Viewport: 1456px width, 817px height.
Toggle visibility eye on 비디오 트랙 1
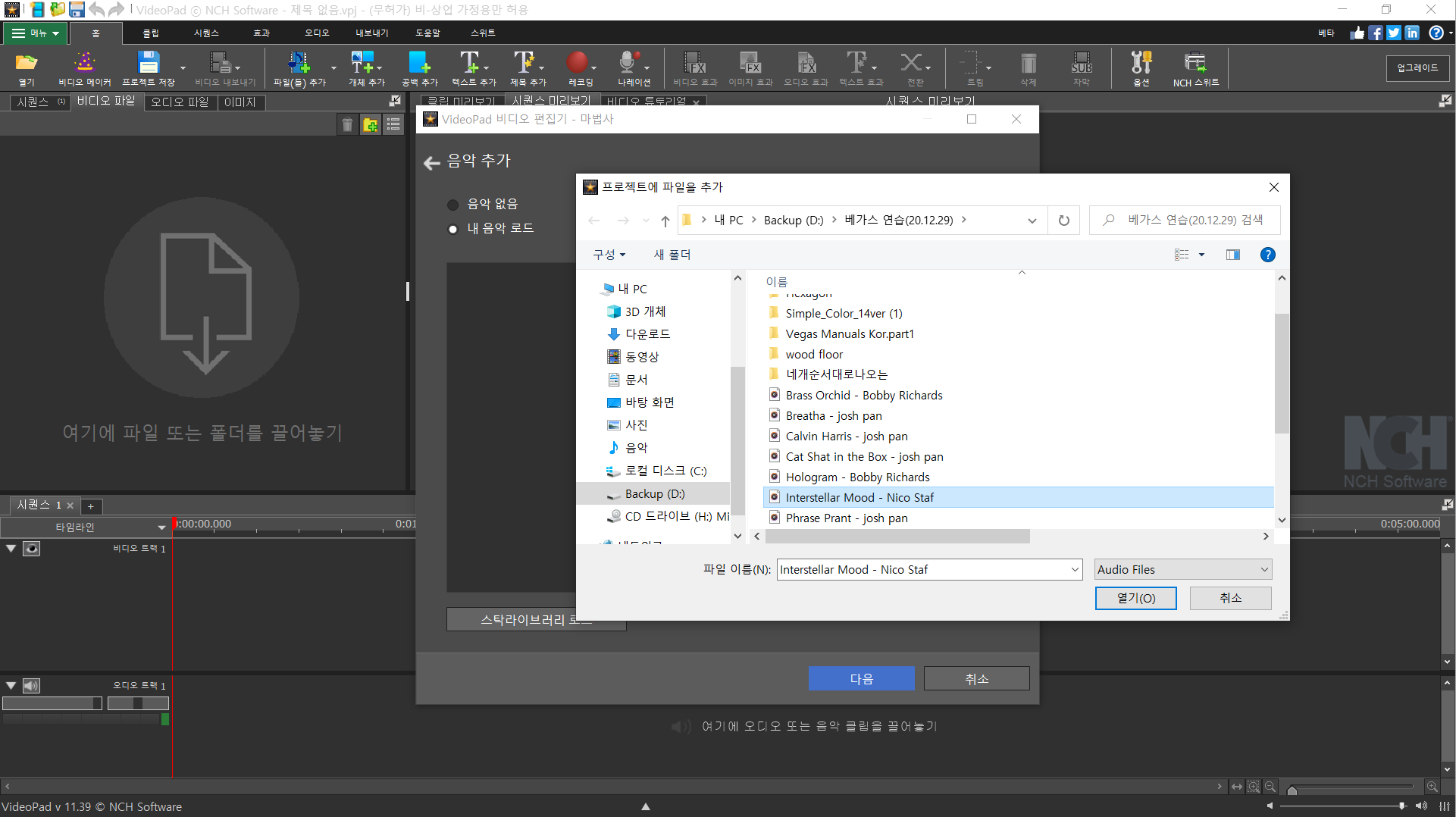click(x=31, y=549)
